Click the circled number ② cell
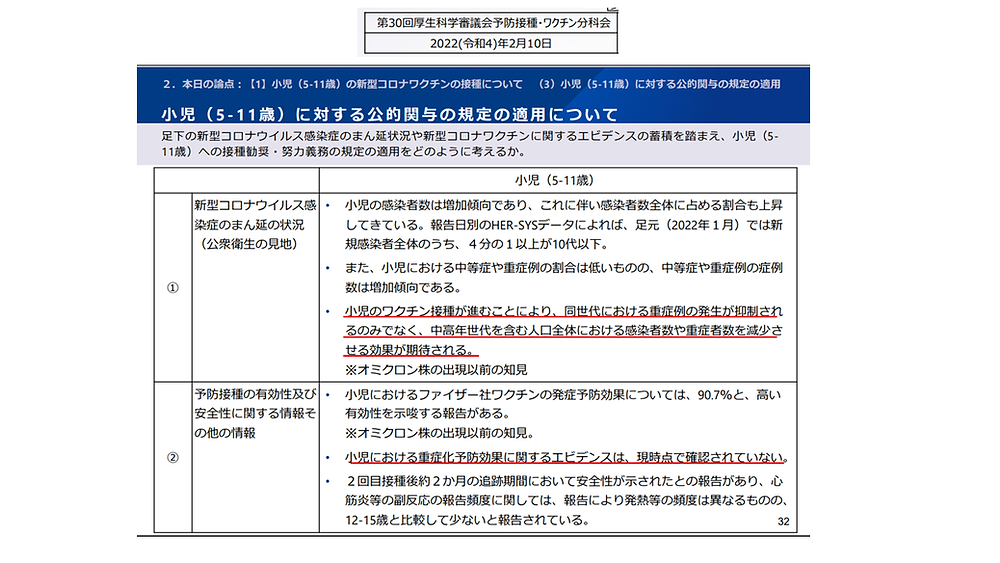The height and width of the screenshot is (563, 1000). [172, 457]
